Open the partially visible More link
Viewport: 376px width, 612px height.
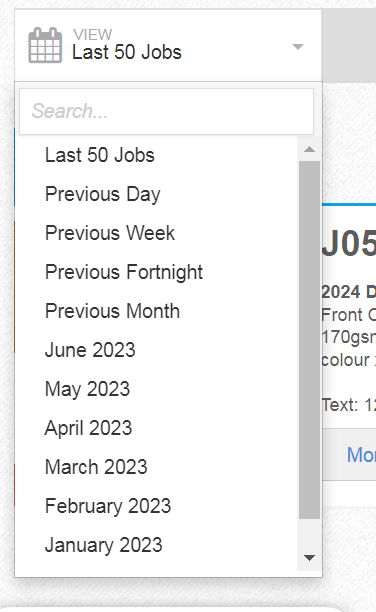361,455
